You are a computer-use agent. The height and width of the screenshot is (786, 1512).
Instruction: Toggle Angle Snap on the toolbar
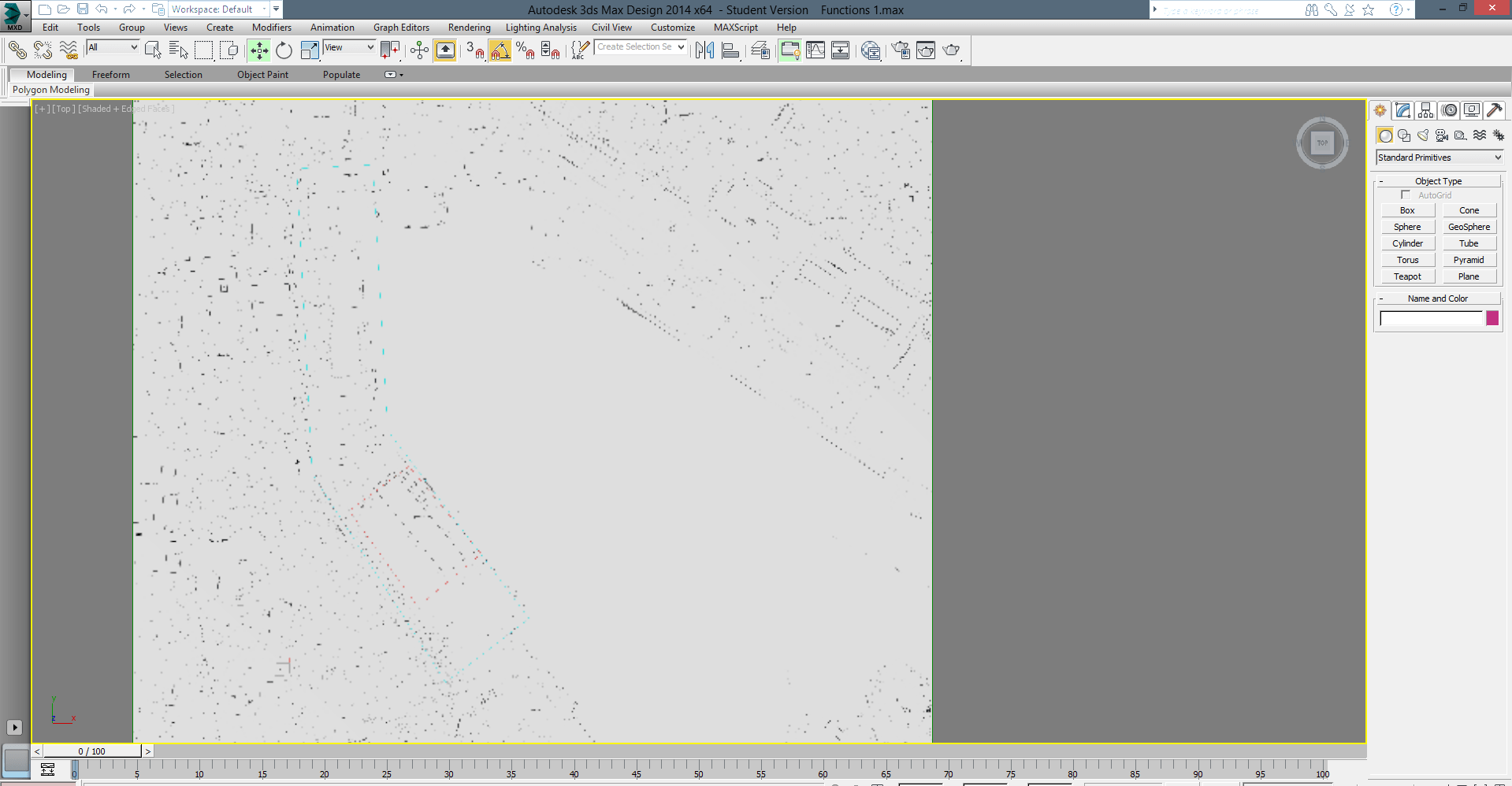pyautogui.click(x=500, y=50)
